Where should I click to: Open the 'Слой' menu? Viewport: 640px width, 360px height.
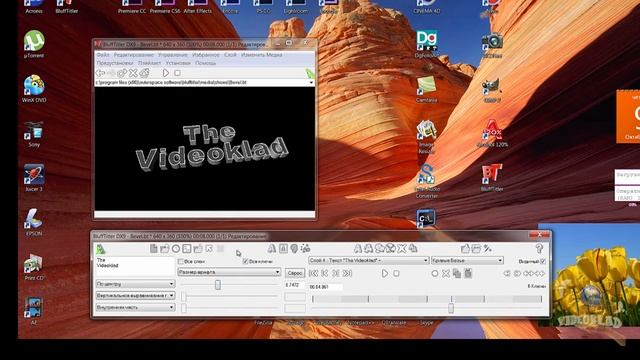(230, 55)
